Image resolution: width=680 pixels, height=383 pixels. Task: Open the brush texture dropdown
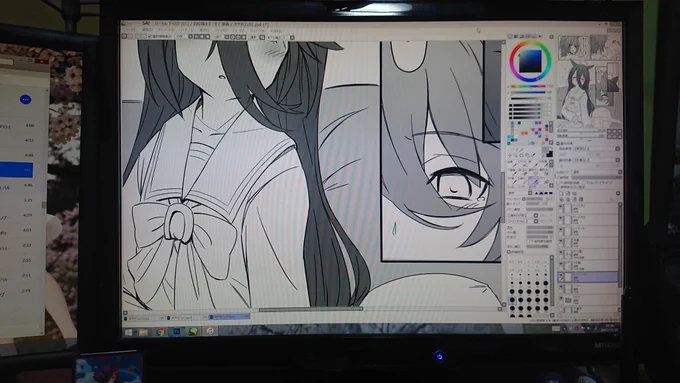pos(536,221)
